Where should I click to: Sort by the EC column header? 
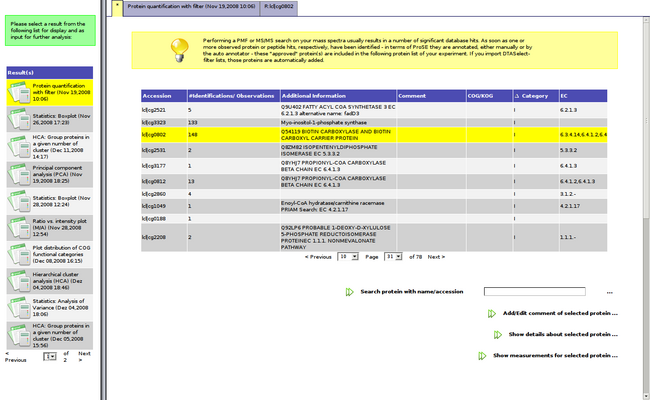pyautogui.click(x=583, y=96)
